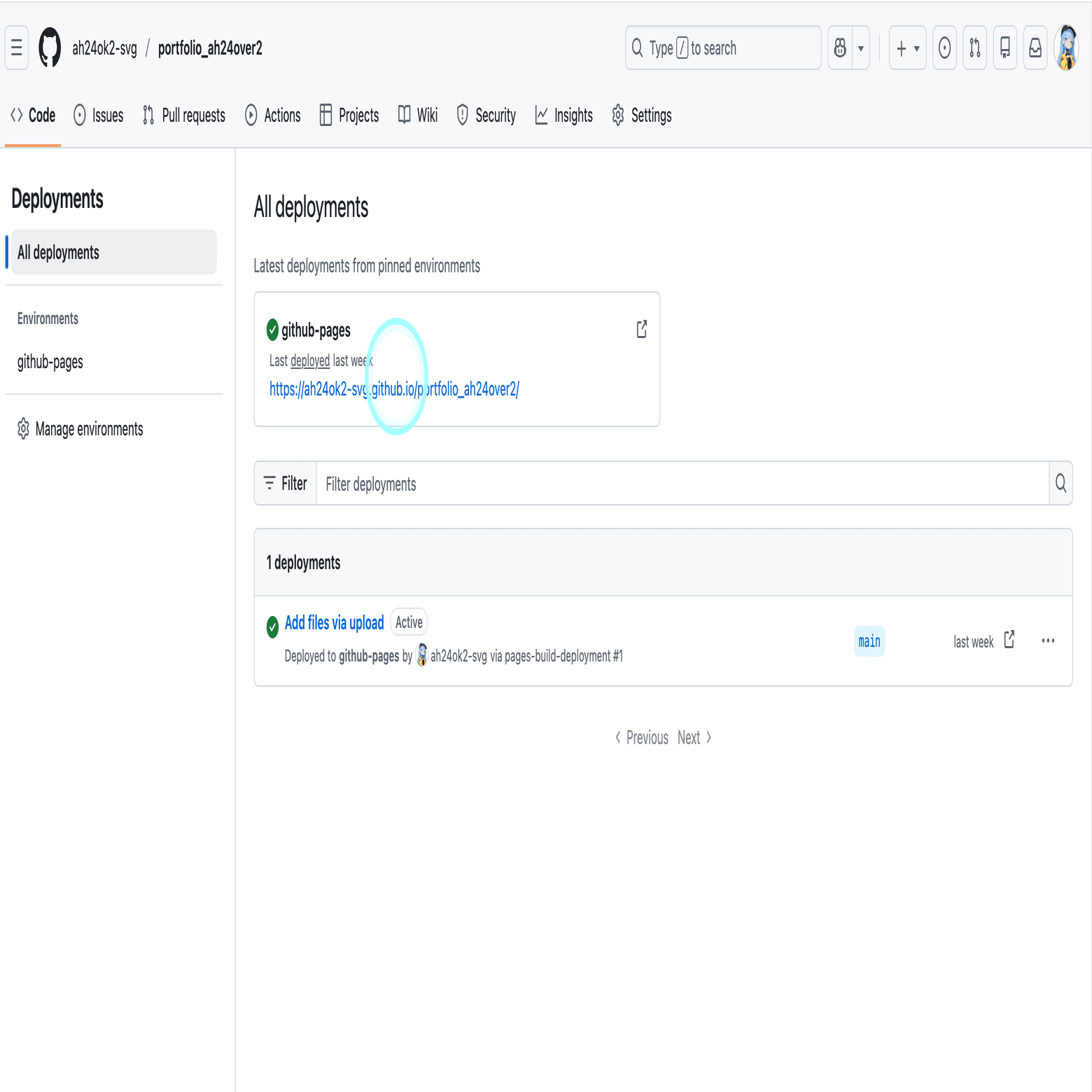The image size is (1092, 1092).
Task: View your pull requests icon in header
Action: [974, 48]
